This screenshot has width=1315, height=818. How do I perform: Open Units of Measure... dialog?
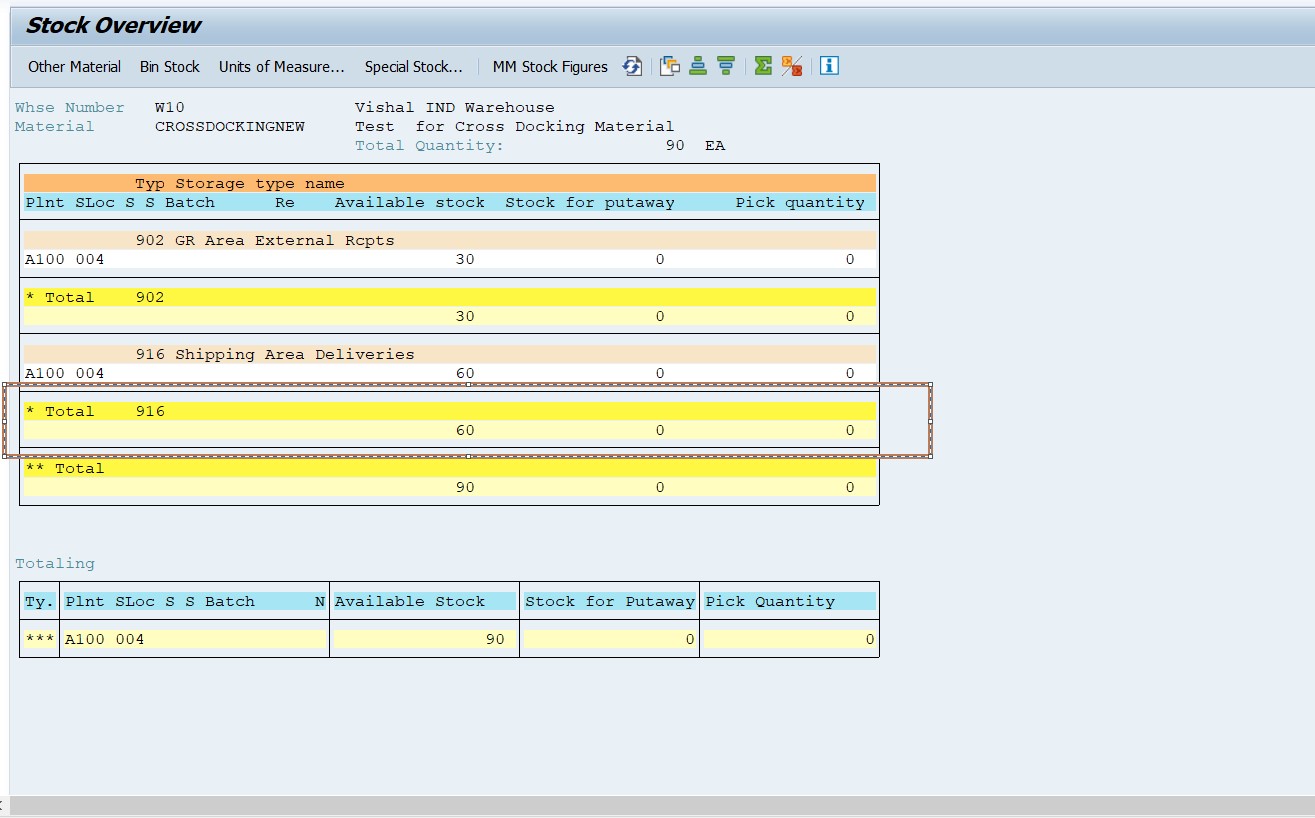tap(282, 67)
